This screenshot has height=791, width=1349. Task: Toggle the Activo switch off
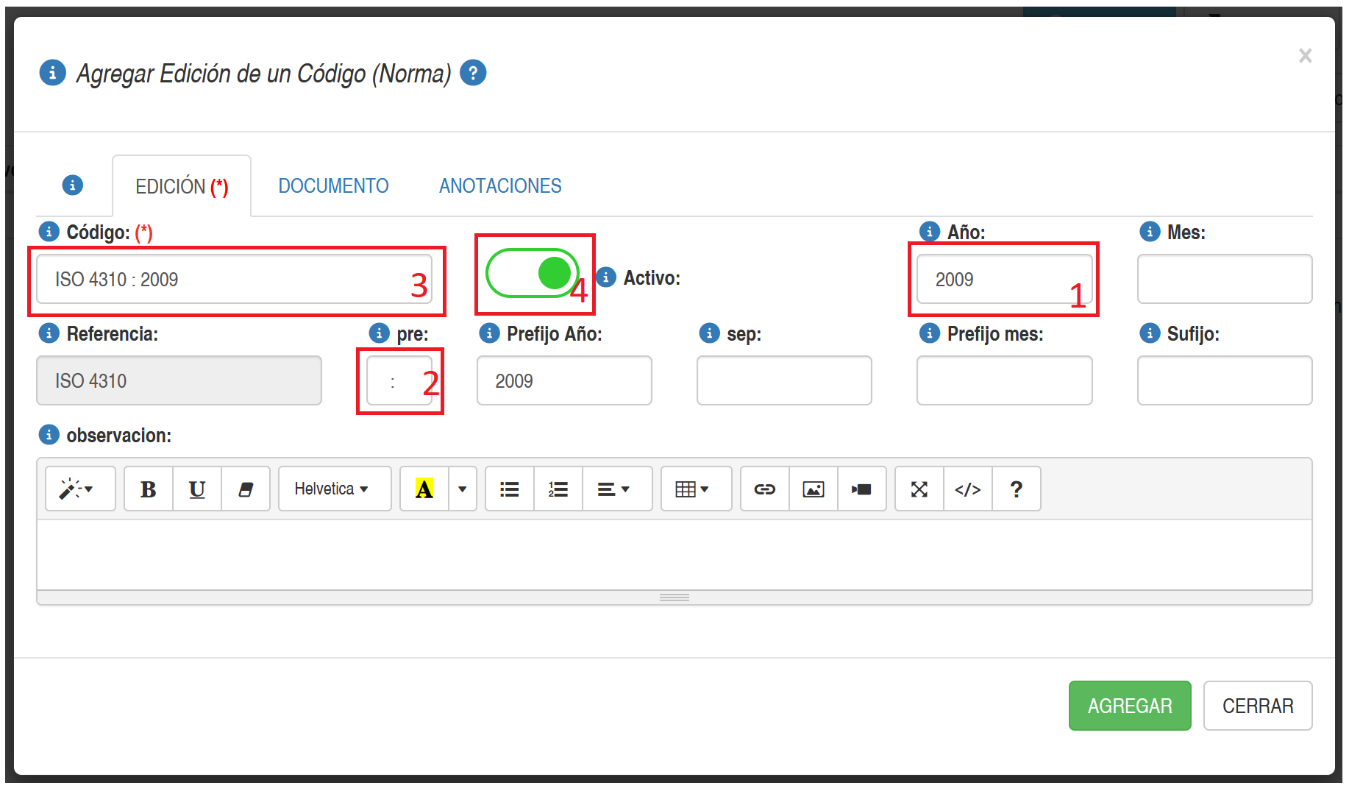[x=533, y=273]
